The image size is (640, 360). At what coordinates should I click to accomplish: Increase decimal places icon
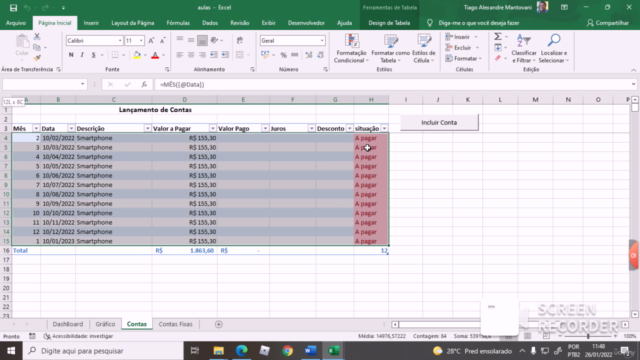click(x=309, y=55)
